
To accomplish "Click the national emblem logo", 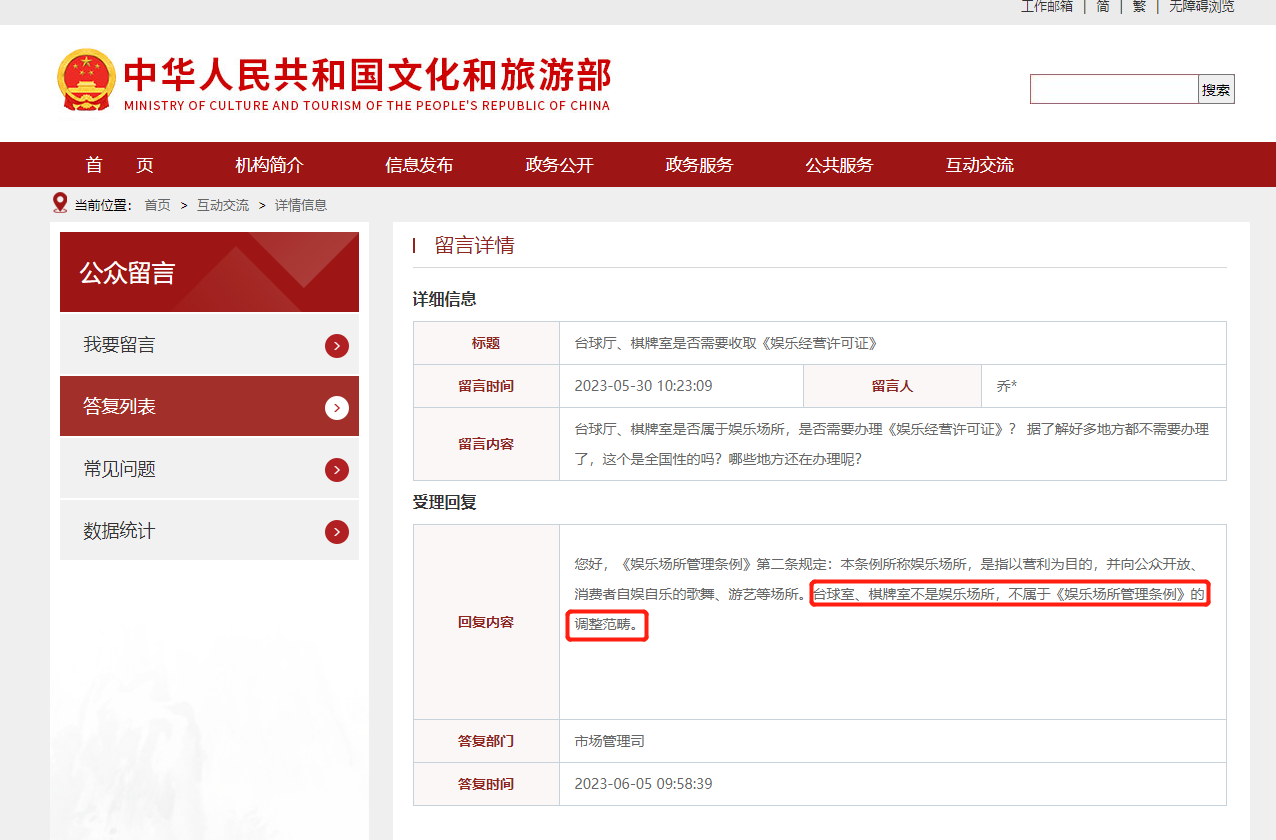I will click(86, 79).
